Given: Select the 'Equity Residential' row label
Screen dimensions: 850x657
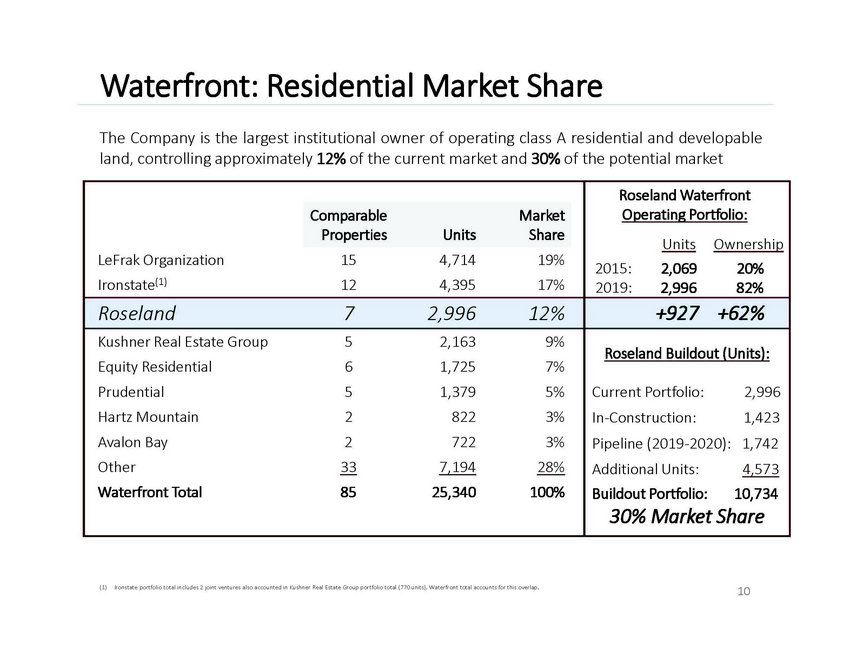Looking at the screenshot, I should pos(154,367).
